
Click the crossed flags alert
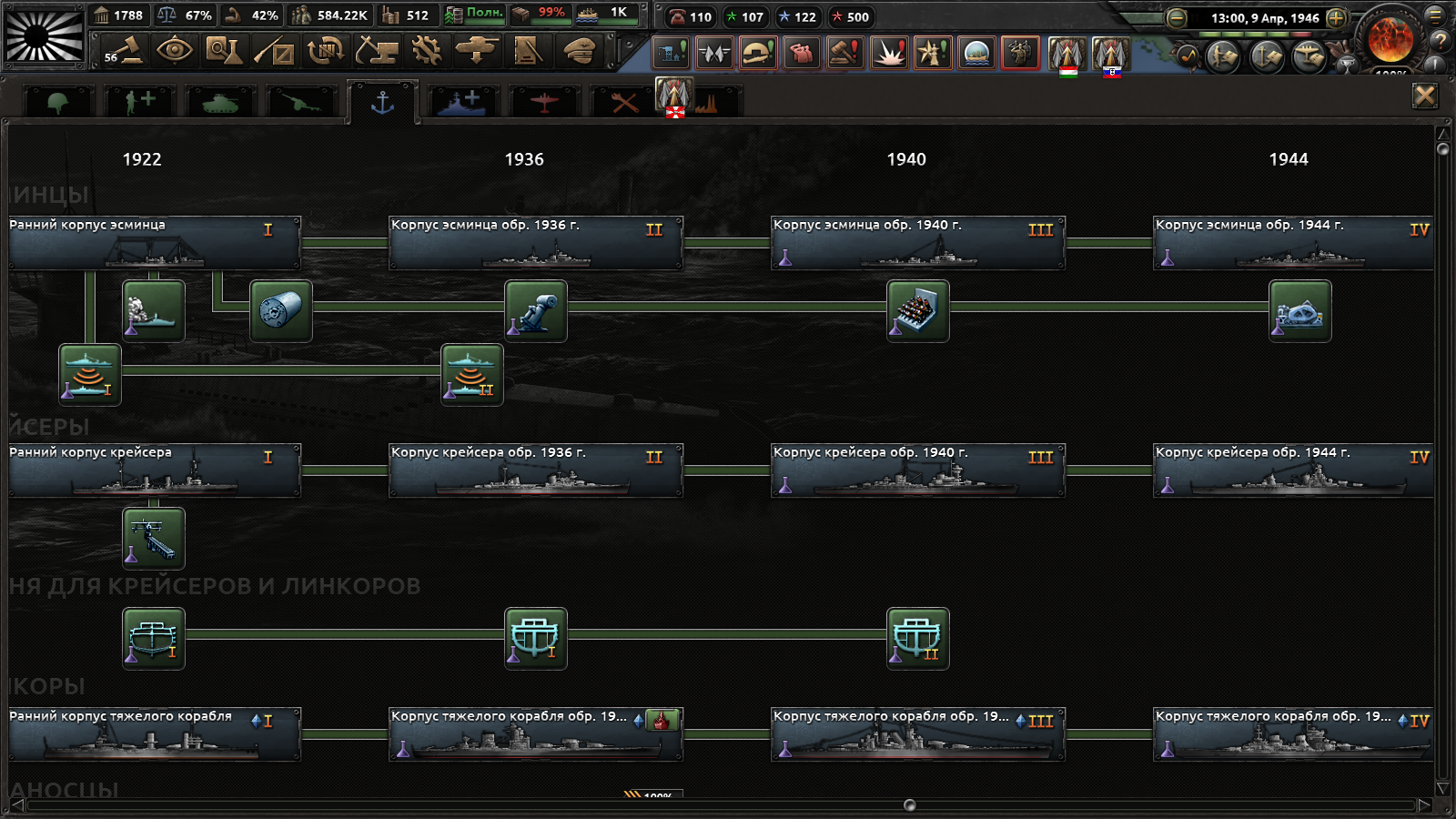pyautogui.click(x=714, y=53)
